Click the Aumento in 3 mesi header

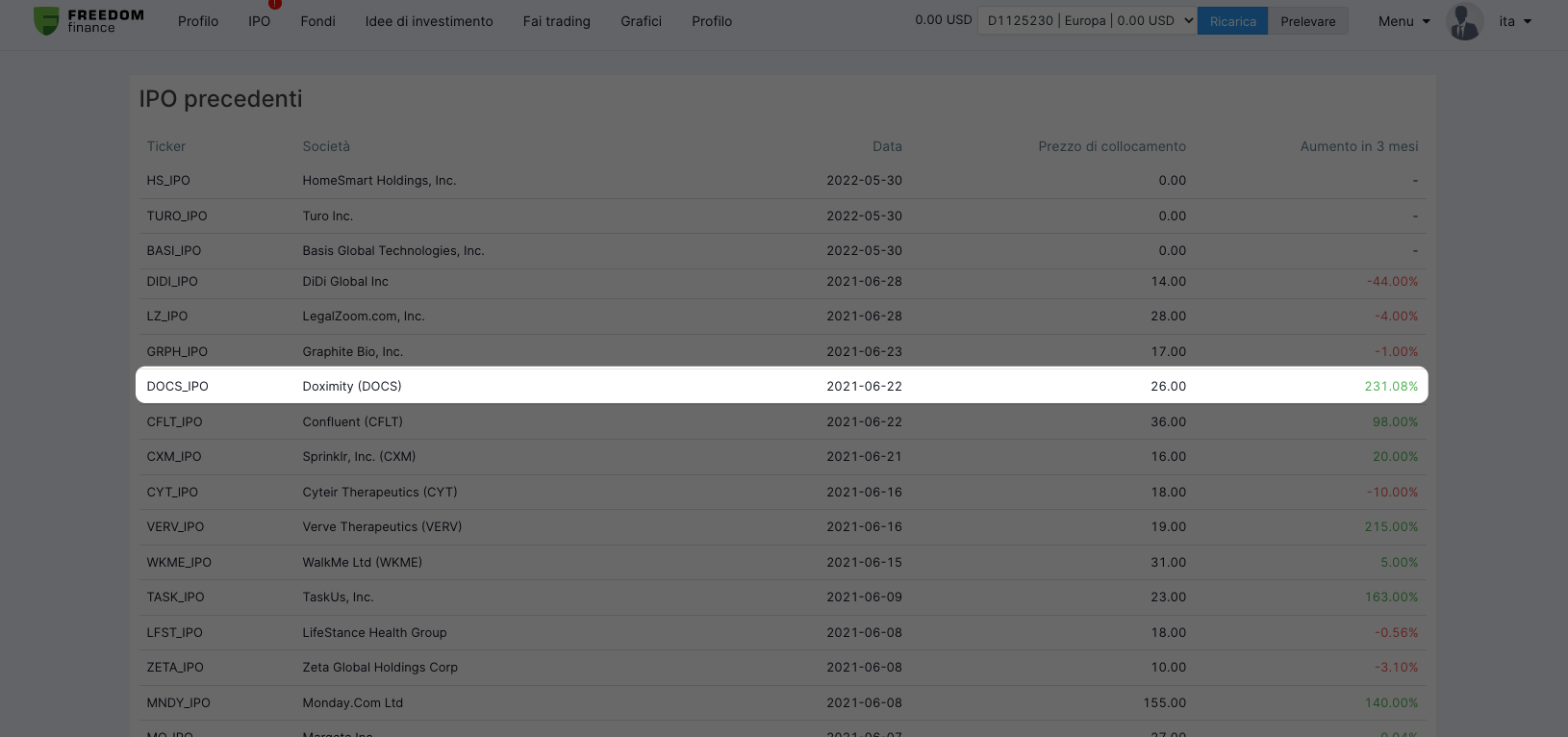coord(1359,146)
